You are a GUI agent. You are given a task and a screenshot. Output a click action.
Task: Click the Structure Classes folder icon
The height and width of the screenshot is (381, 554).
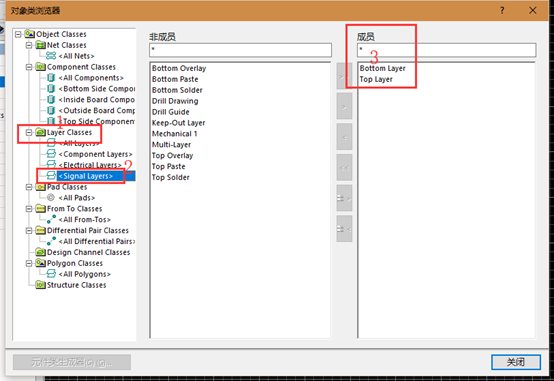tap(41, 285)
